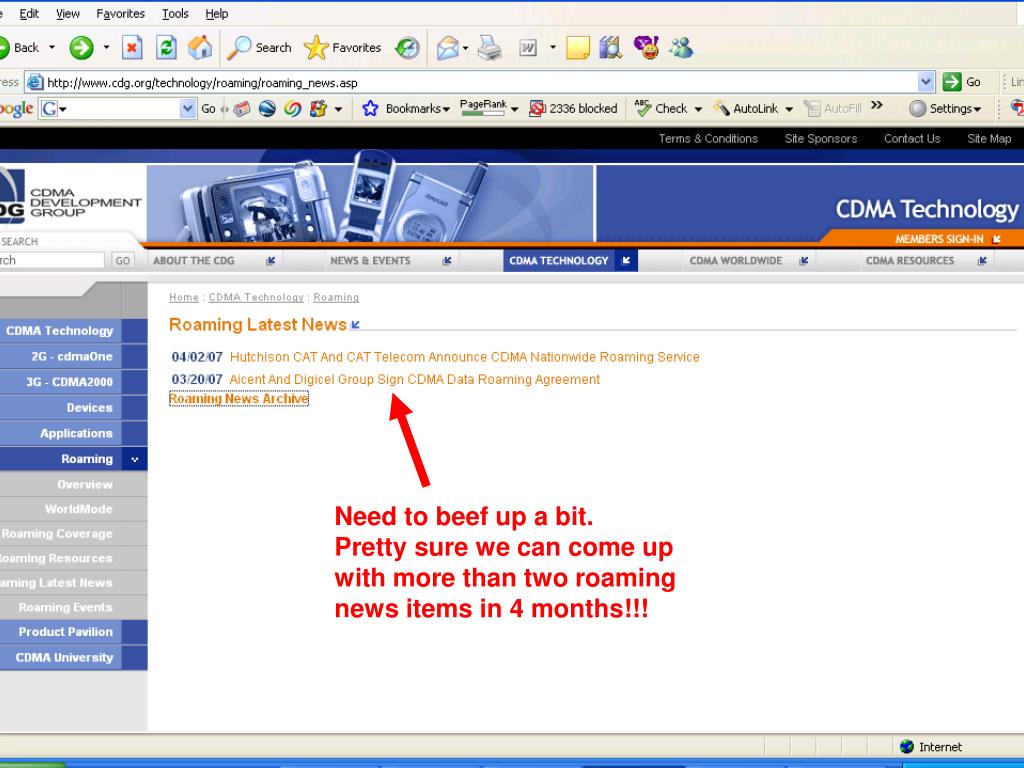Screen dimensions: 1024x768
Task: Click the site search GO button
Action: pos(122,261)
